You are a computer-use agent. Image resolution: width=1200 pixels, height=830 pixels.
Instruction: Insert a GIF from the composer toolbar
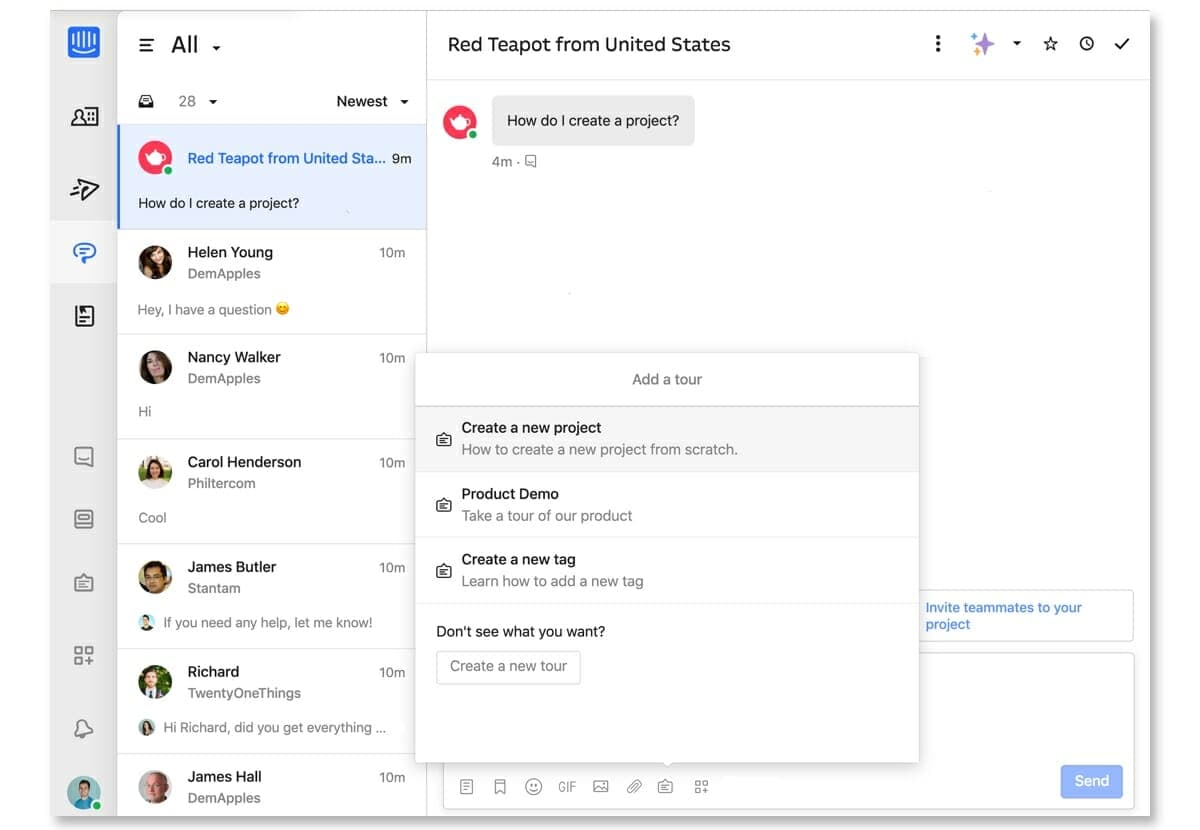click(x=567, y=787)
